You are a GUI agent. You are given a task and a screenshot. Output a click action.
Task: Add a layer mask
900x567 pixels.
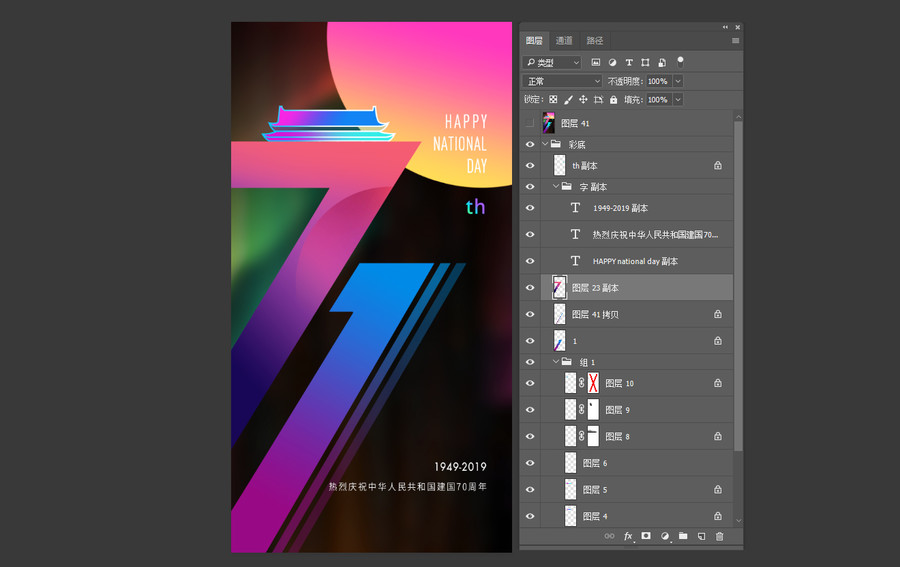tap(646, 536)
